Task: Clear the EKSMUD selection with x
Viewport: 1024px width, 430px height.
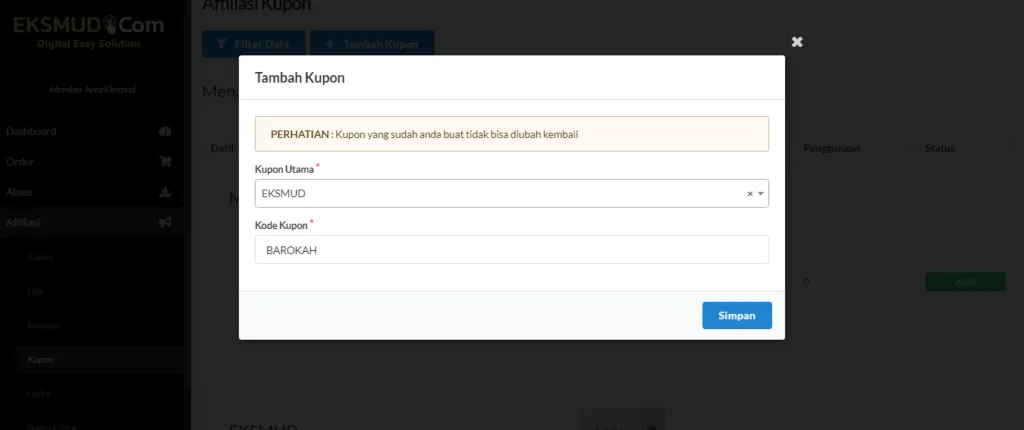Action: tap(750, 194)
